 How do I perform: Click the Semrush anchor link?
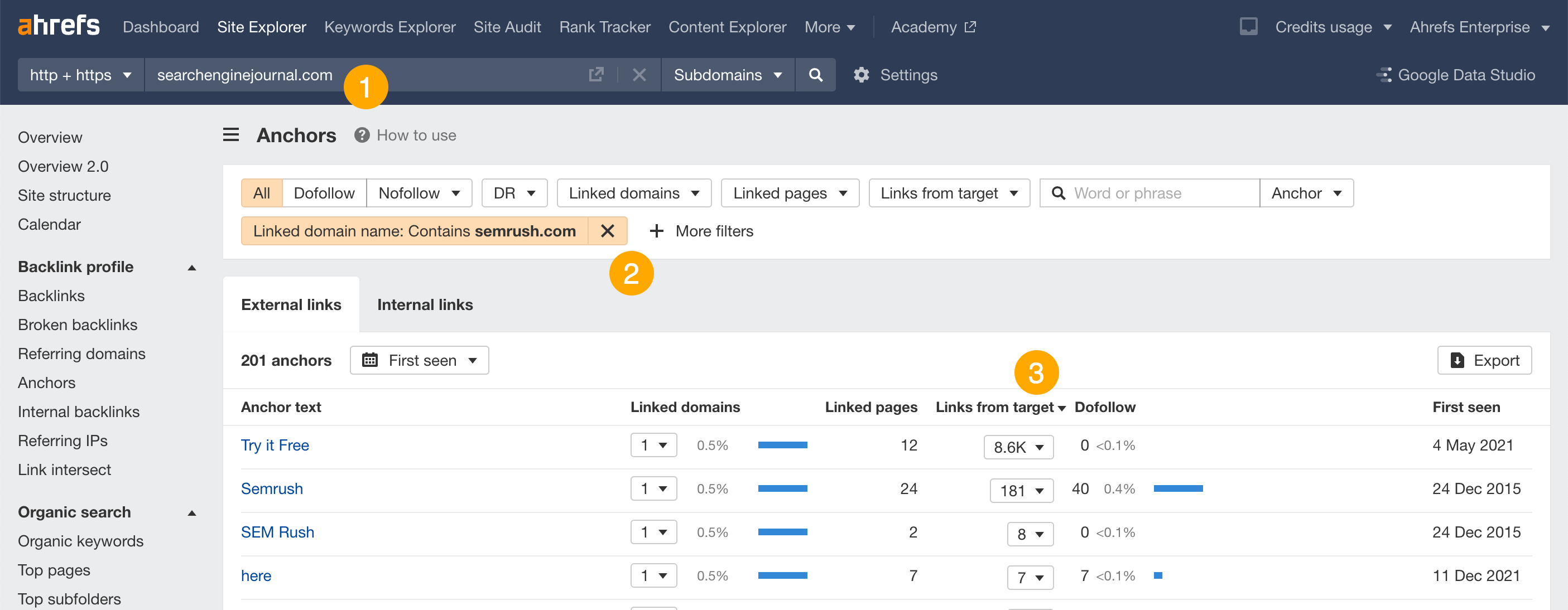click(x=272, y=488)
